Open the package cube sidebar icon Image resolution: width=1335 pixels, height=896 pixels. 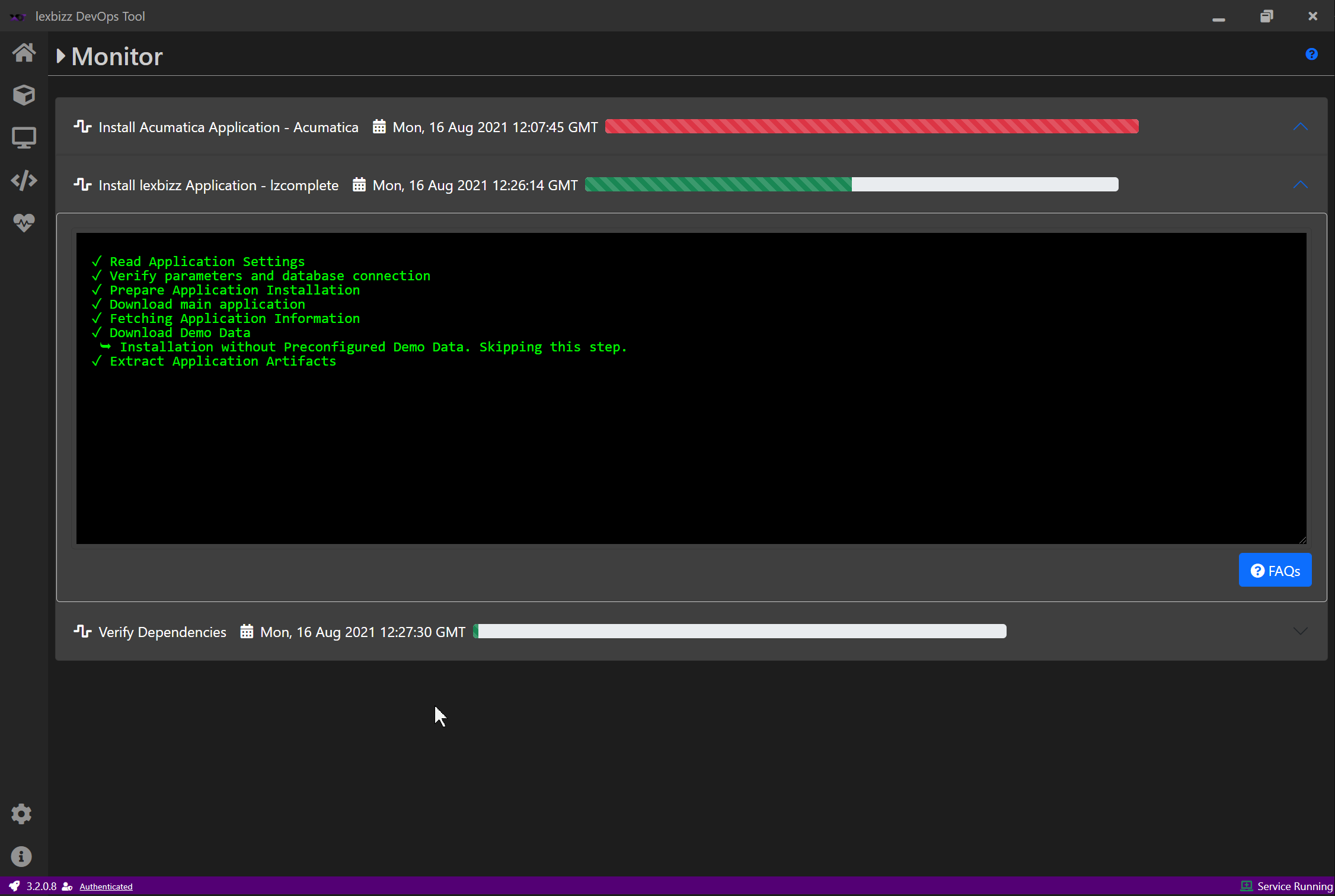(24, 95)
